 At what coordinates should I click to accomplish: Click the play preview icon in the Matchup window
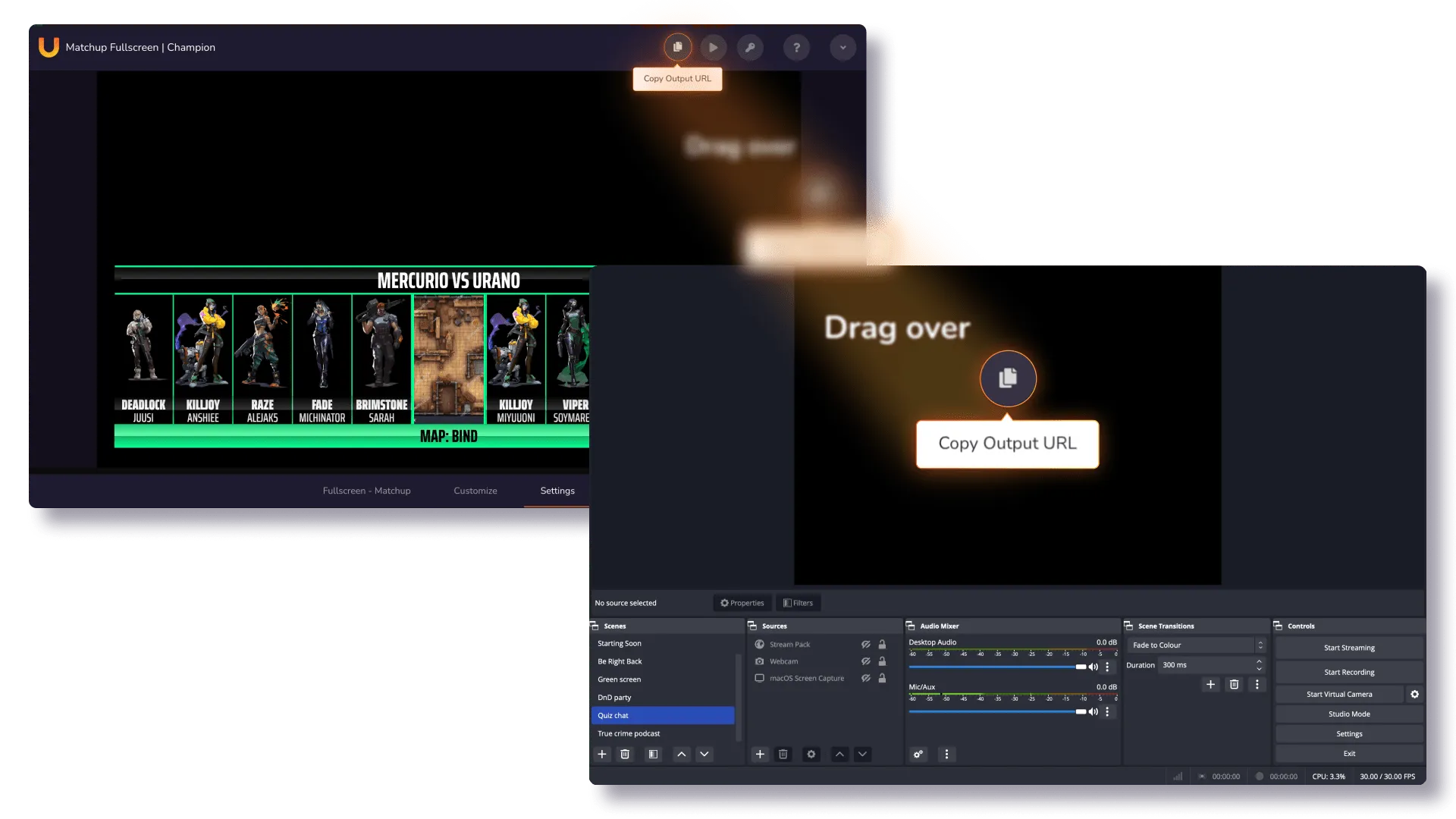pyautogui.click(x=713, y=47)
